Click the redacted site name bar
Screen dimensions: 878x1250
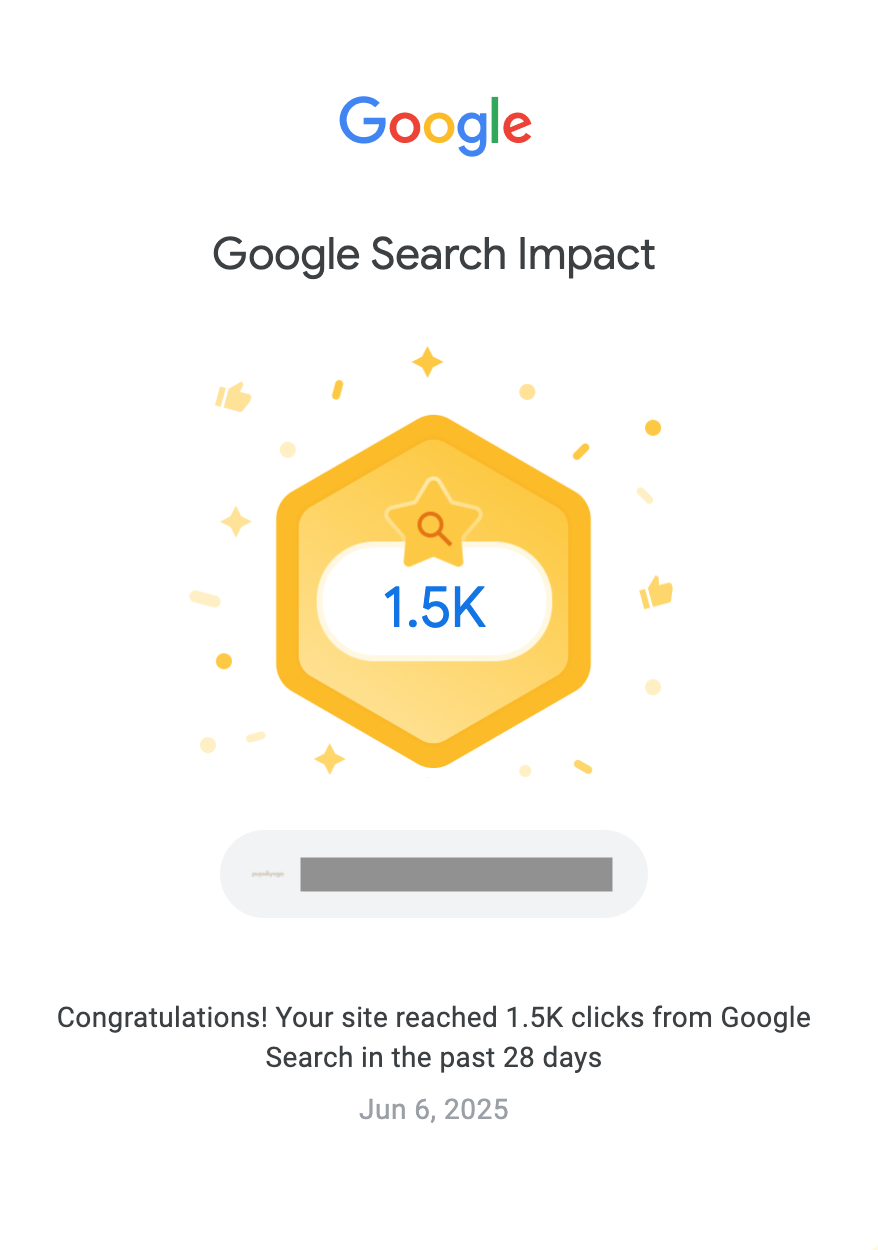[x=456, y=874]
